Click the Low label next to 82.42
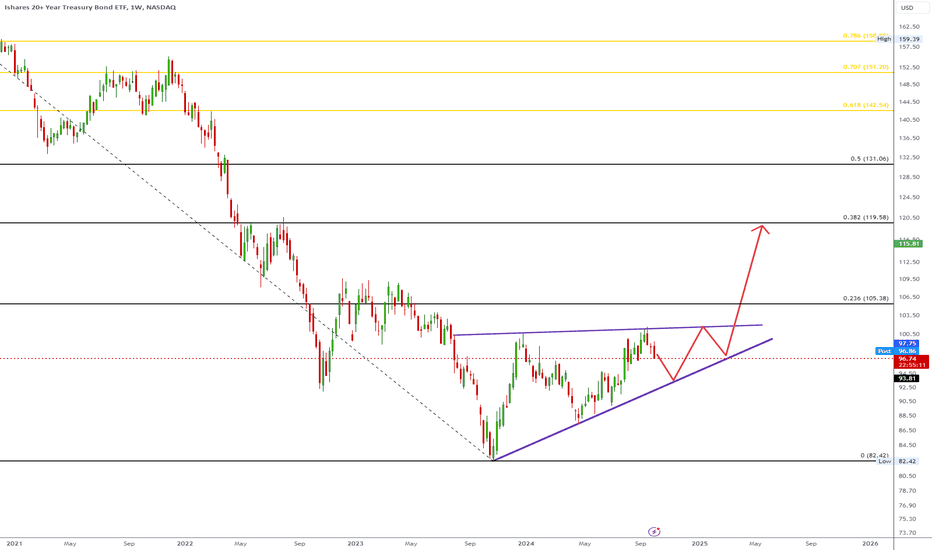This screenshot has width=932, height=550. click(x=884, y=461)
